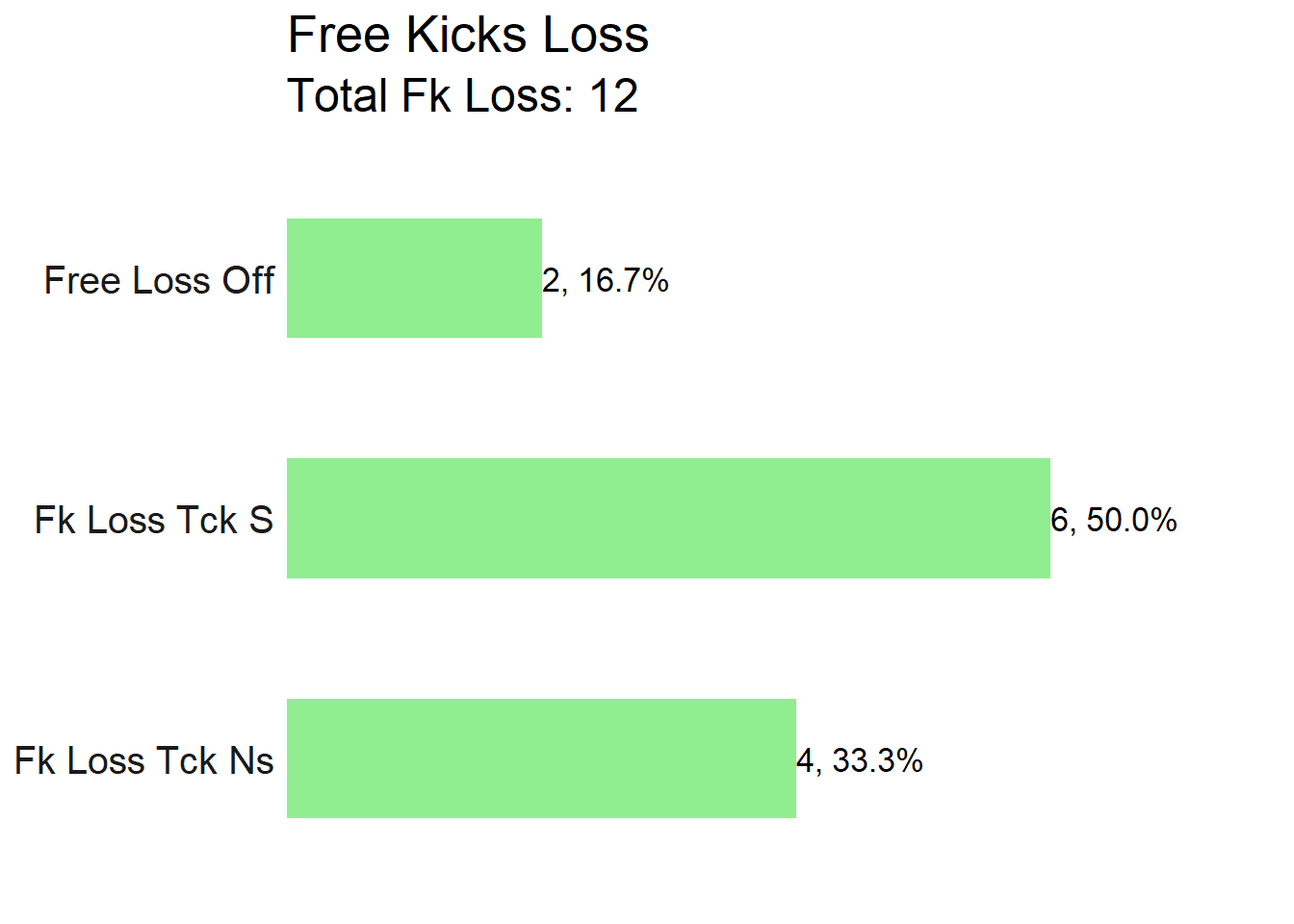Select the number 12 in the subtitle
Viewport: 1294px width, 924px height.
point(613,96)
